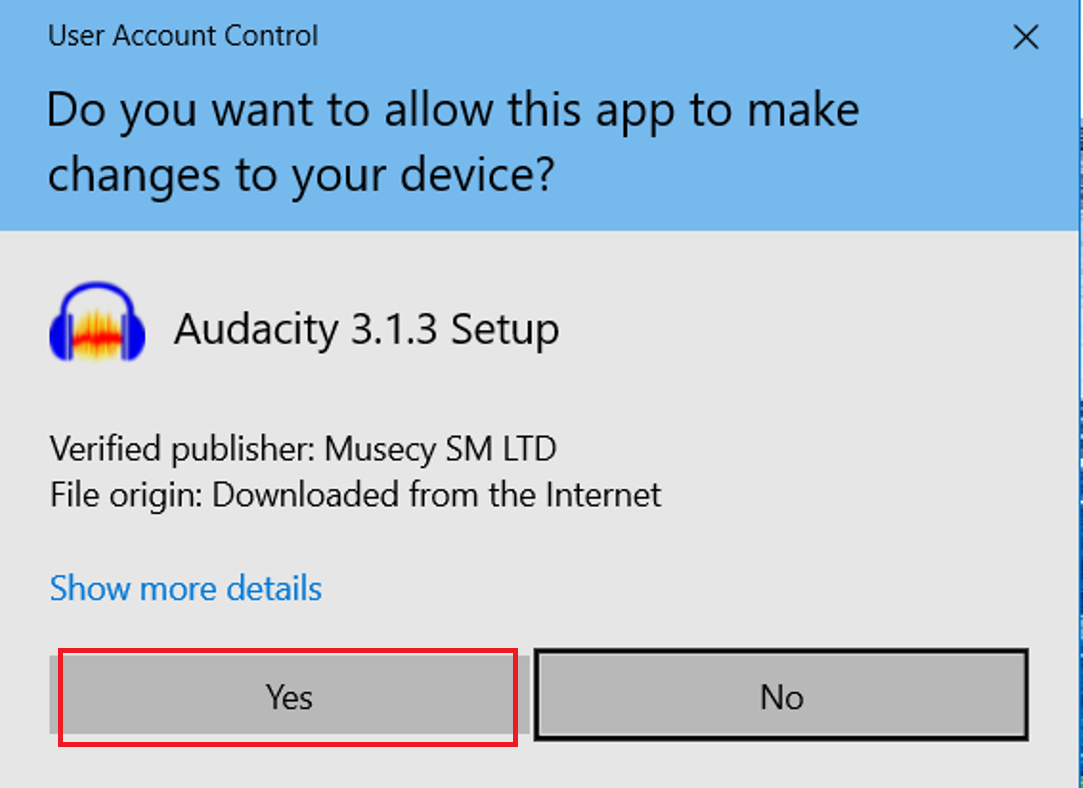This screenshot has height=788, width=1083.
Task: Click the 'Do you want to allow' heading
Action: [453, 110]
